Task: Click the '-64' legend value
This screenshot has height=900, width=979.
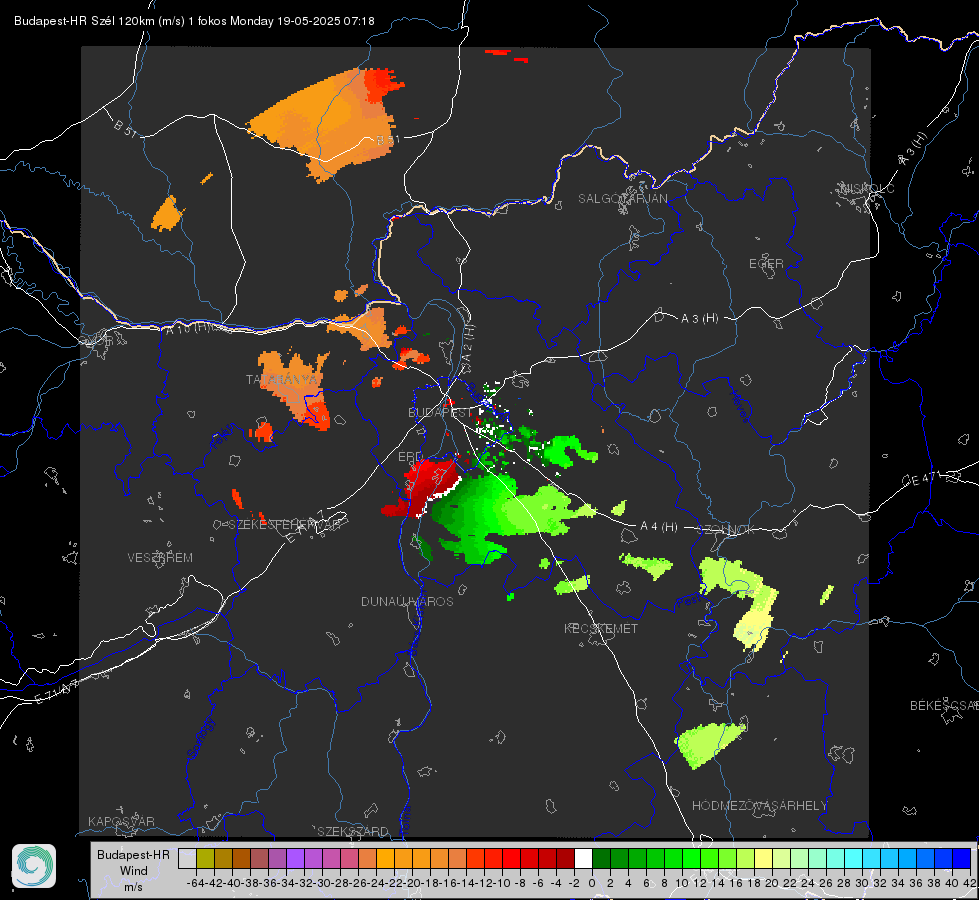Action: [196, 884]
